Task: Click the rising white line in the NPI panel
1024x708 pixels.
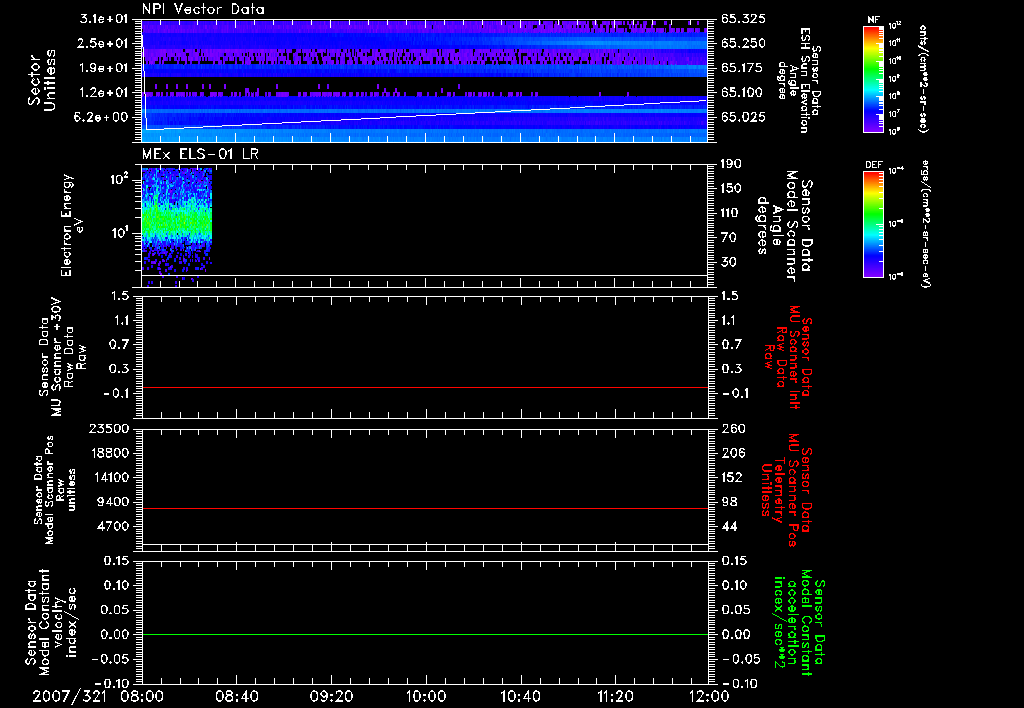Action: pyautogui.click(x=424, y=116)
